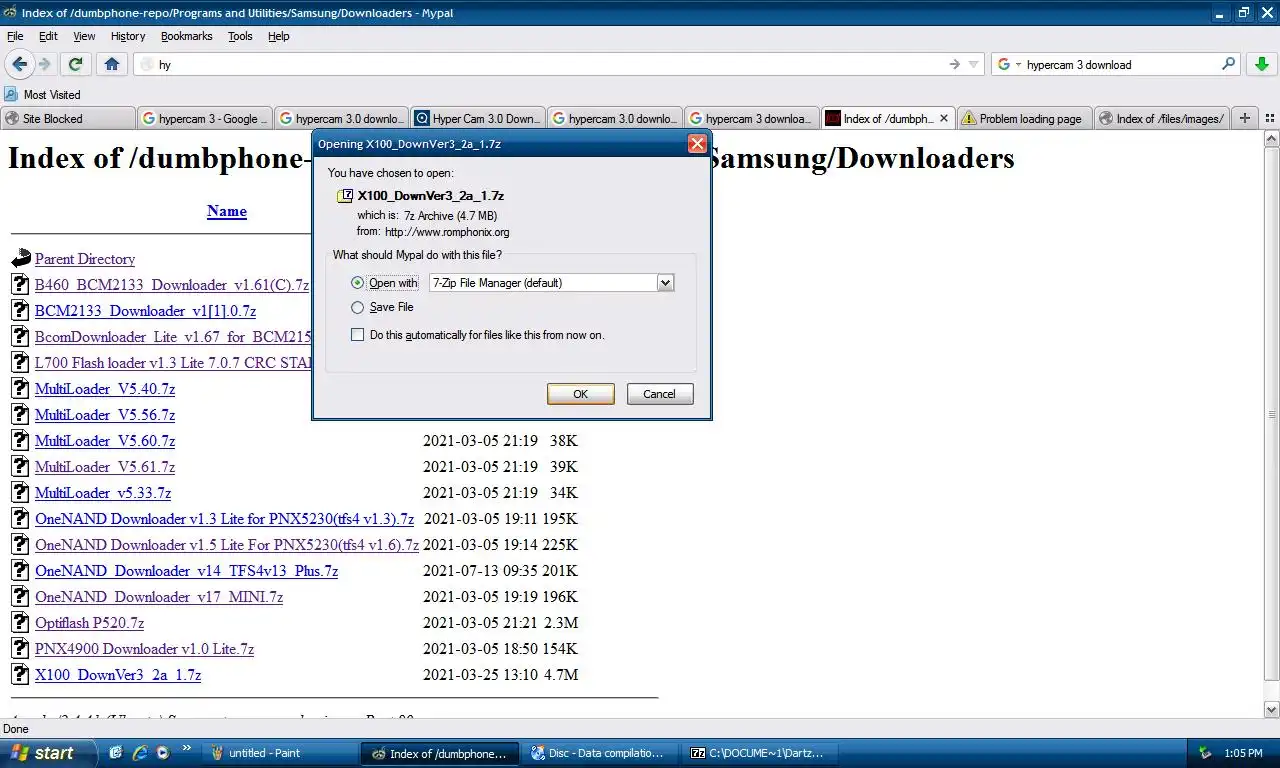Open the View menu
Viewport: 1280px width, 768px height.
[x=84, y=36]
